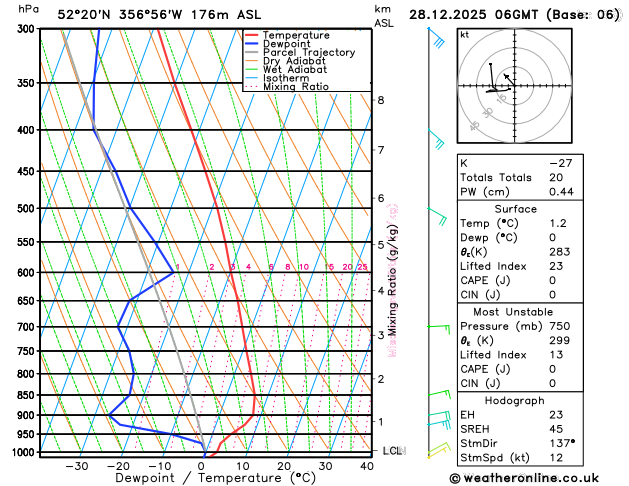Click the most unstable theta-e value '299'
The height and width of the screenshot is (486, 629).
click(x=560, y=340)
